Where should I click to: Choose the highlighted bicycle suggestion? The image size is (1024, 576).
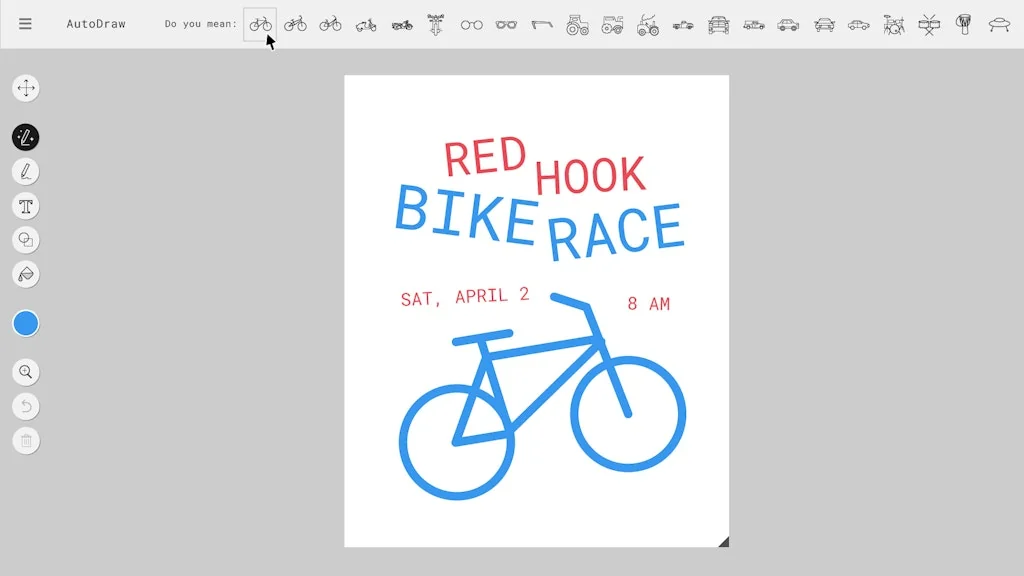259,24
